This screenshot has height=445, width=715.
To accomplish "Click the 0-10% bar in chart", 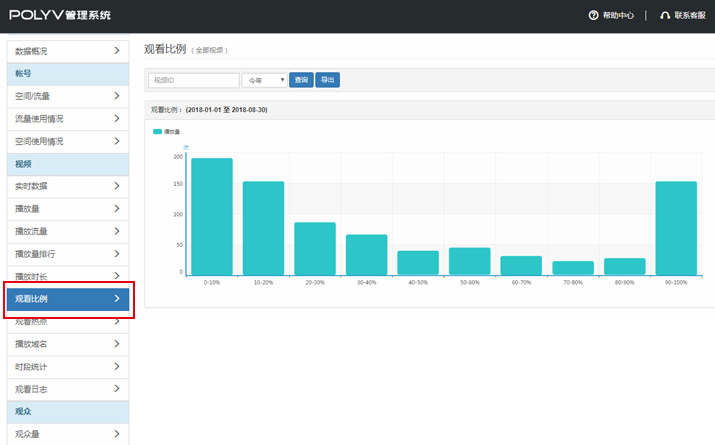I will [211, 217].
